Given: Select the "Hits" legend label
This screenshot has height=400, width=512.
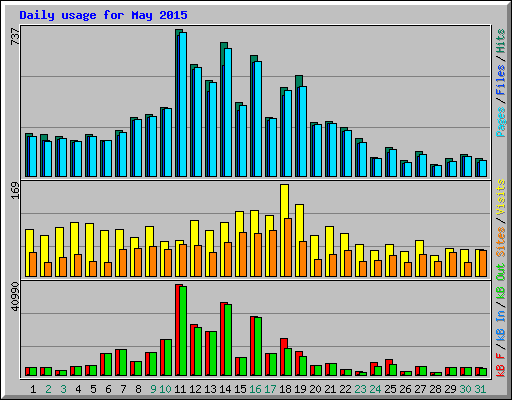Looking at the screenshot, I should (x=501, y=41).
